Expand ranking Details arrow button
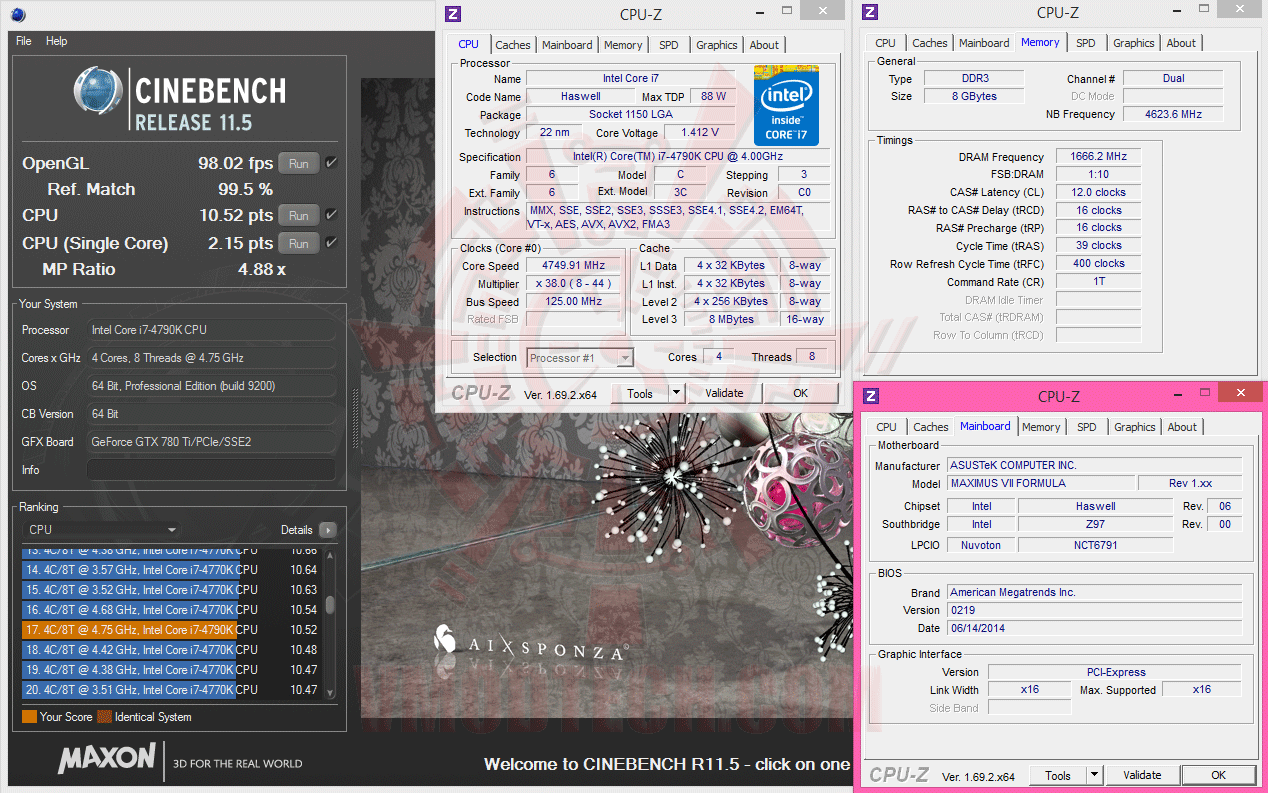 click(327, 530)
